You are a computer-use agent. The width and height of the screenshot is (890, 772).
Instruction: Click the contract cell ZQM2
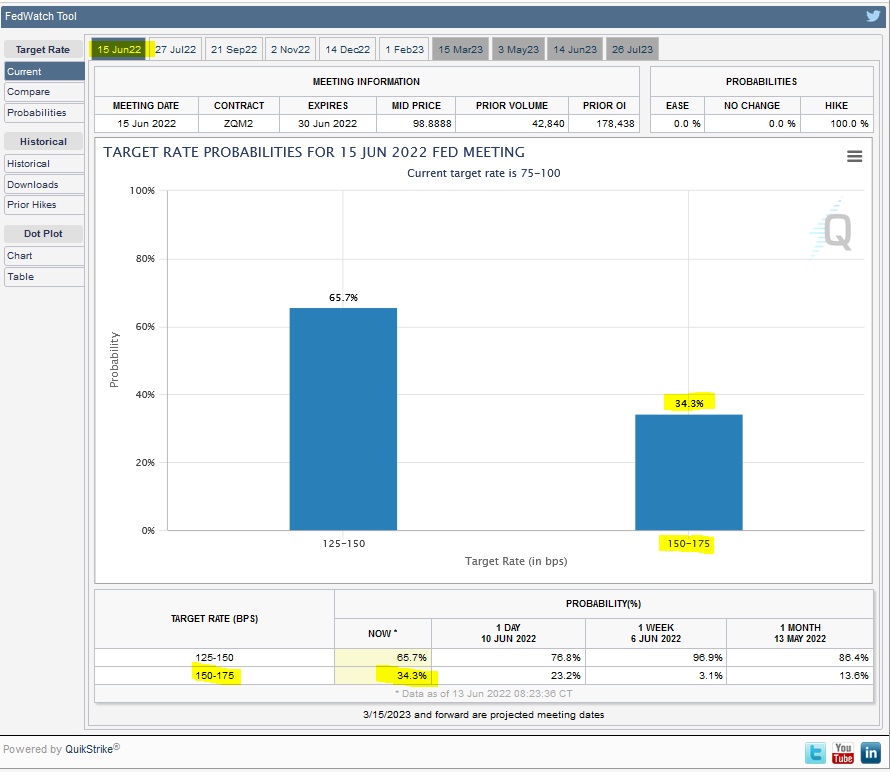(x=238, y=123)
